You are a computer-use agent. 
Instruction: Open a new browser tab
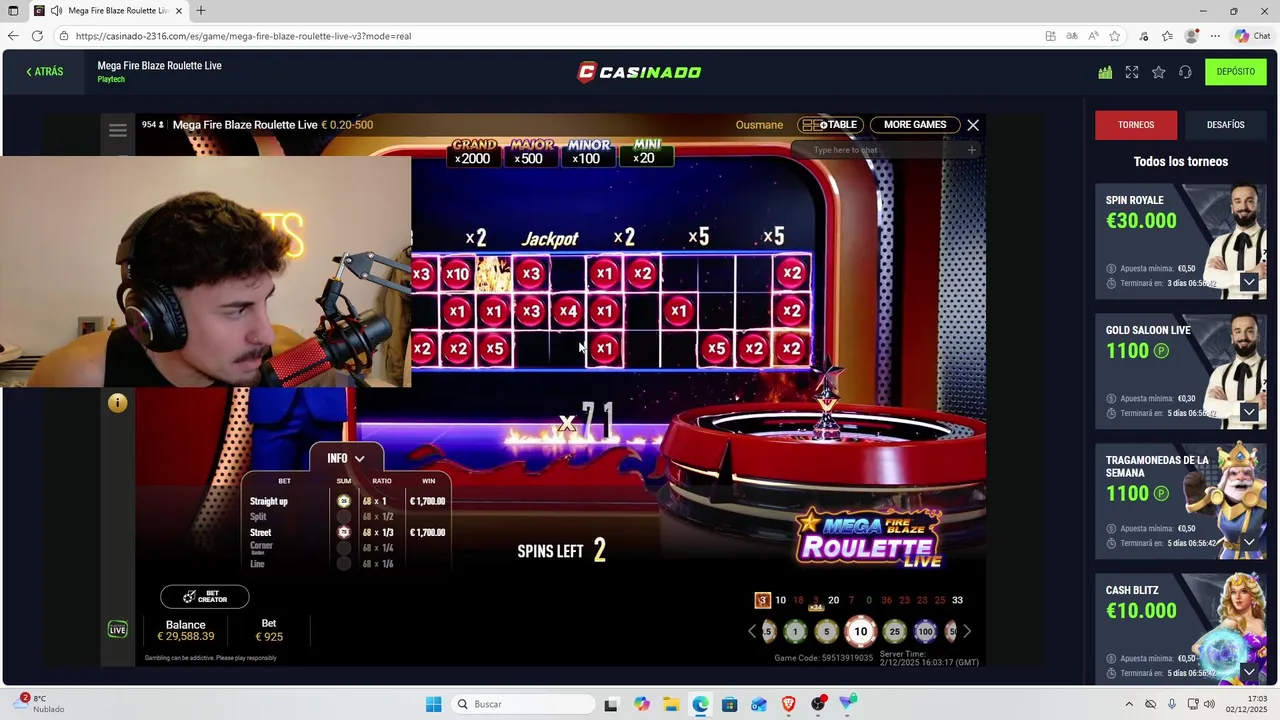point(201,11)
